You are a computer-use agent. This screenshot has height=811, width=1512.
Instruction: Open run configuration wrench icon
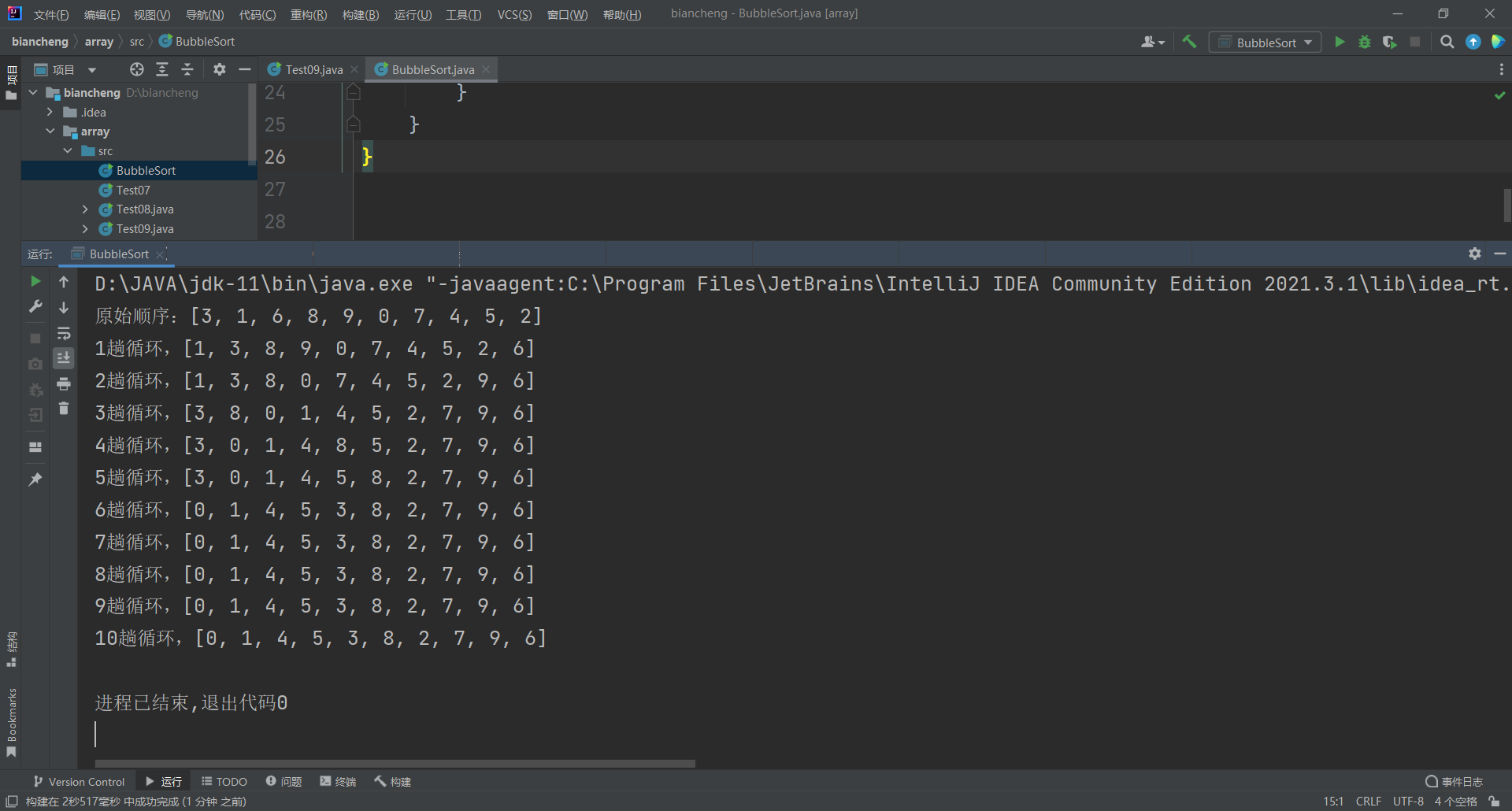pos(35,306)
